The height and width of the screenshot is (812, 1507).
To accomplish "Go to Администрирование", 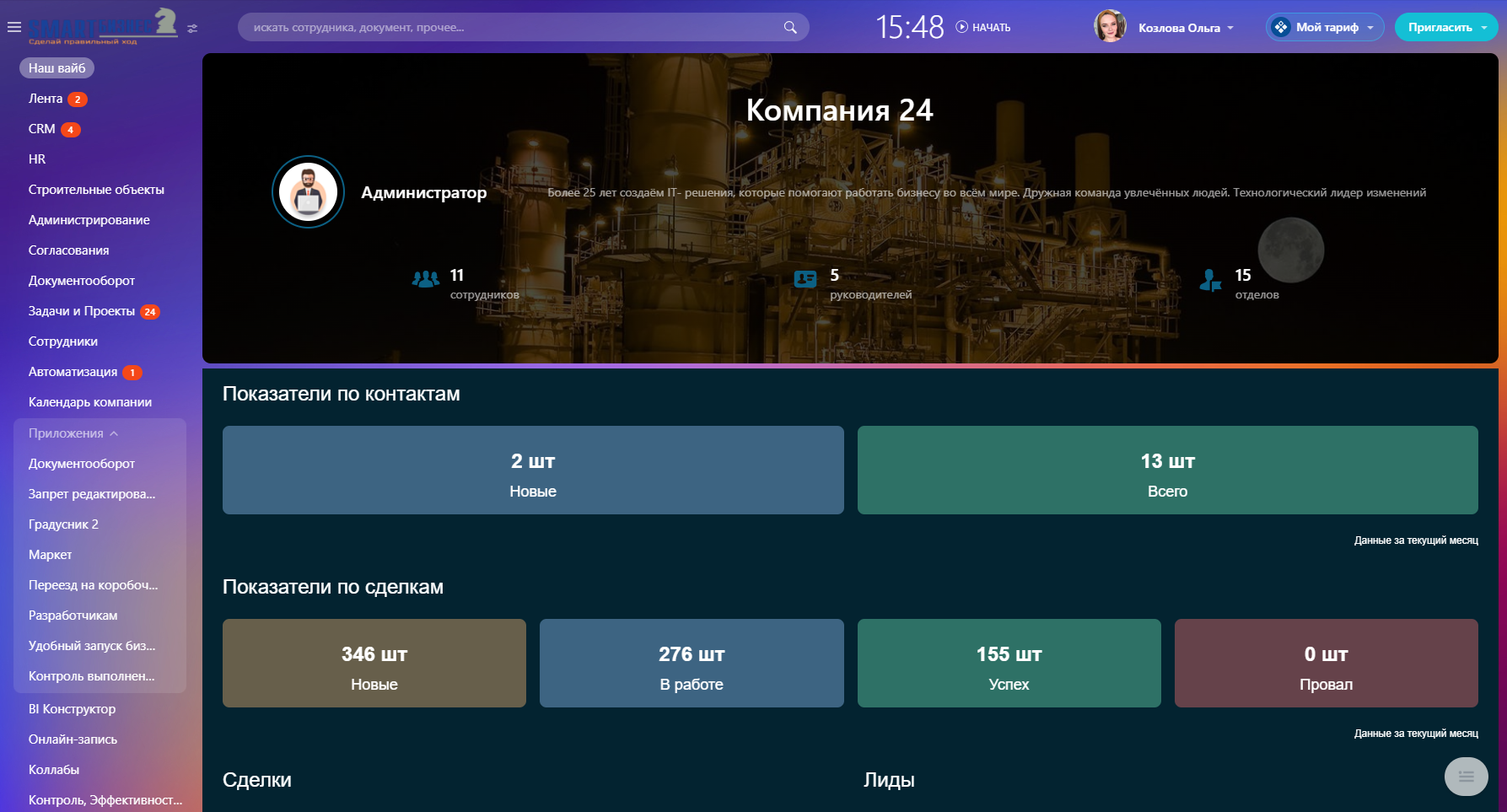I will coord(89,220).
